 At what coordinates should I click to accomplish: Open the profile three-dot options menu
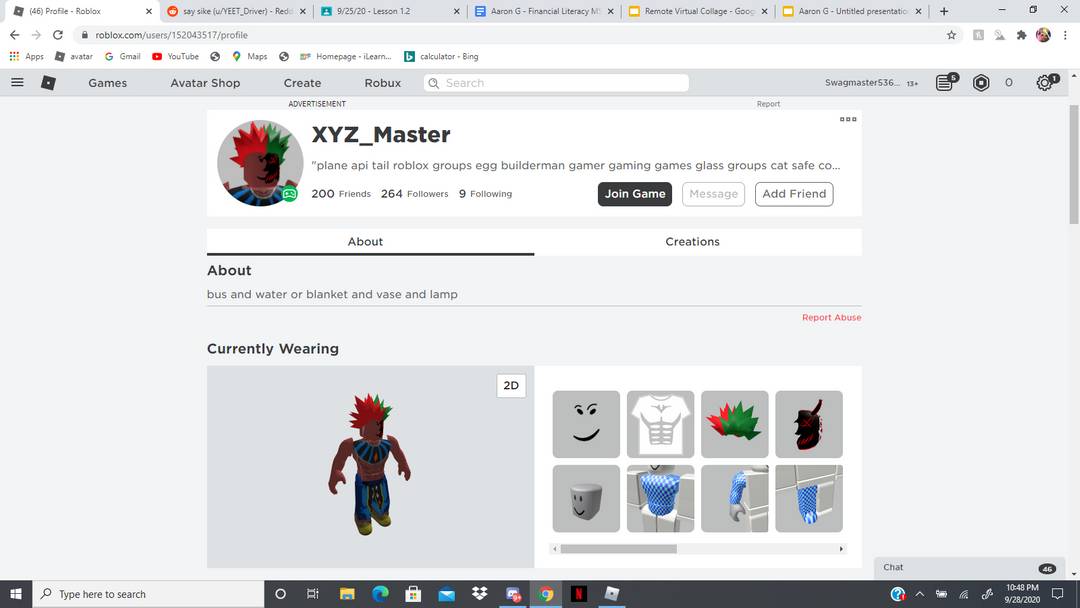tap(848, 119)
